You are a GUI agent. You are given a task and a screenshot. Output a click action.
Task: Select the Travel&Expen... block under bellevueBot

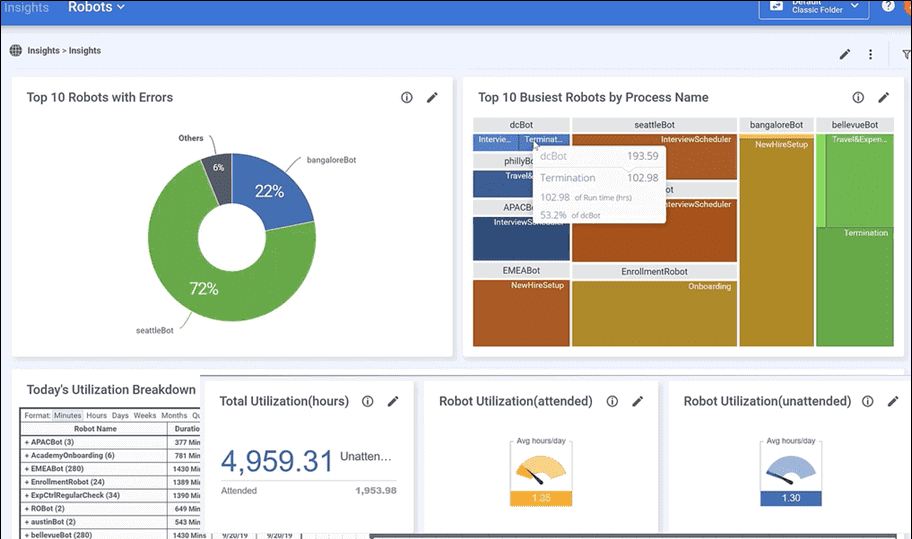[860, 180]
